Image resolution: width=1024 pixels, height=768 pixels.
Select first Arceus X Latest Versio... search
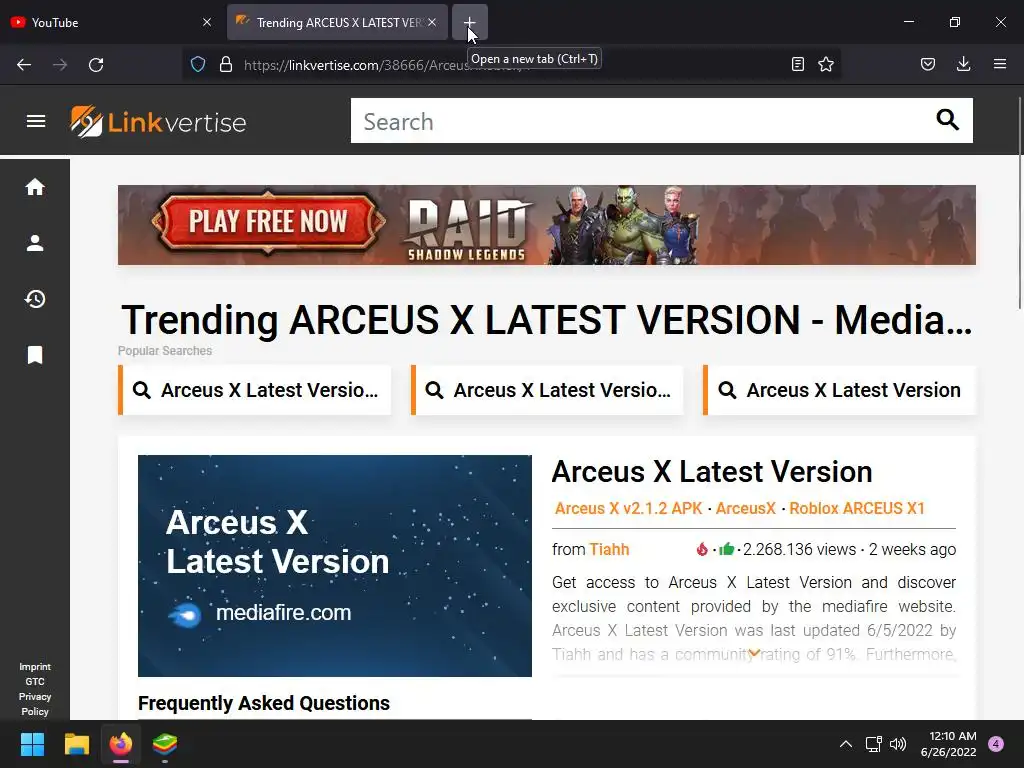tap(255, 391)
